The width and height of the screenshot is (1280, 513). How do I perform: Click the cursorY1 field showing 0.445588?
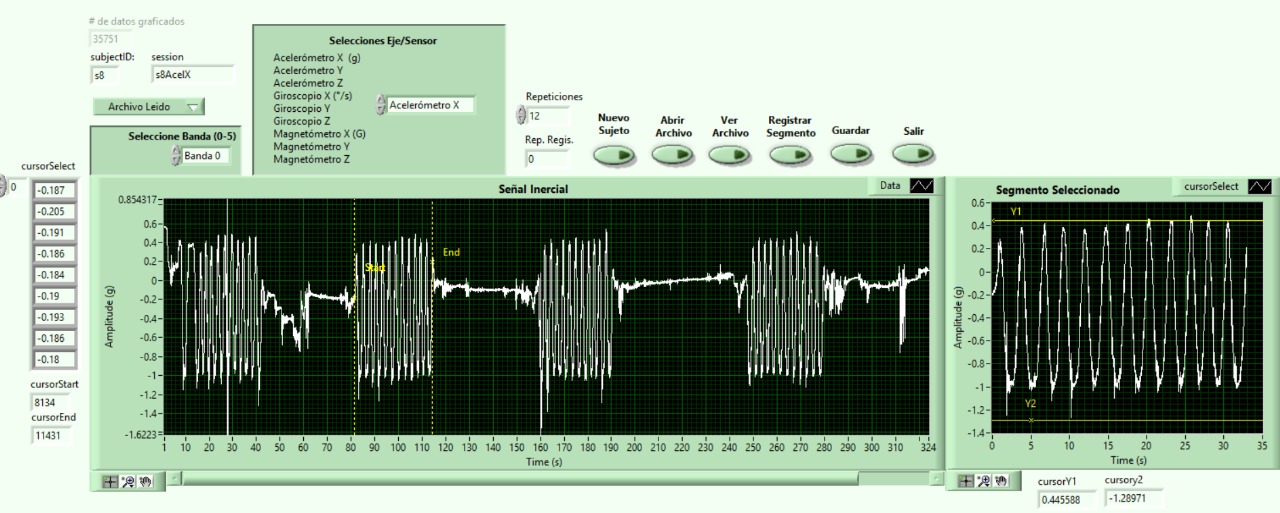pos(1067,498)
